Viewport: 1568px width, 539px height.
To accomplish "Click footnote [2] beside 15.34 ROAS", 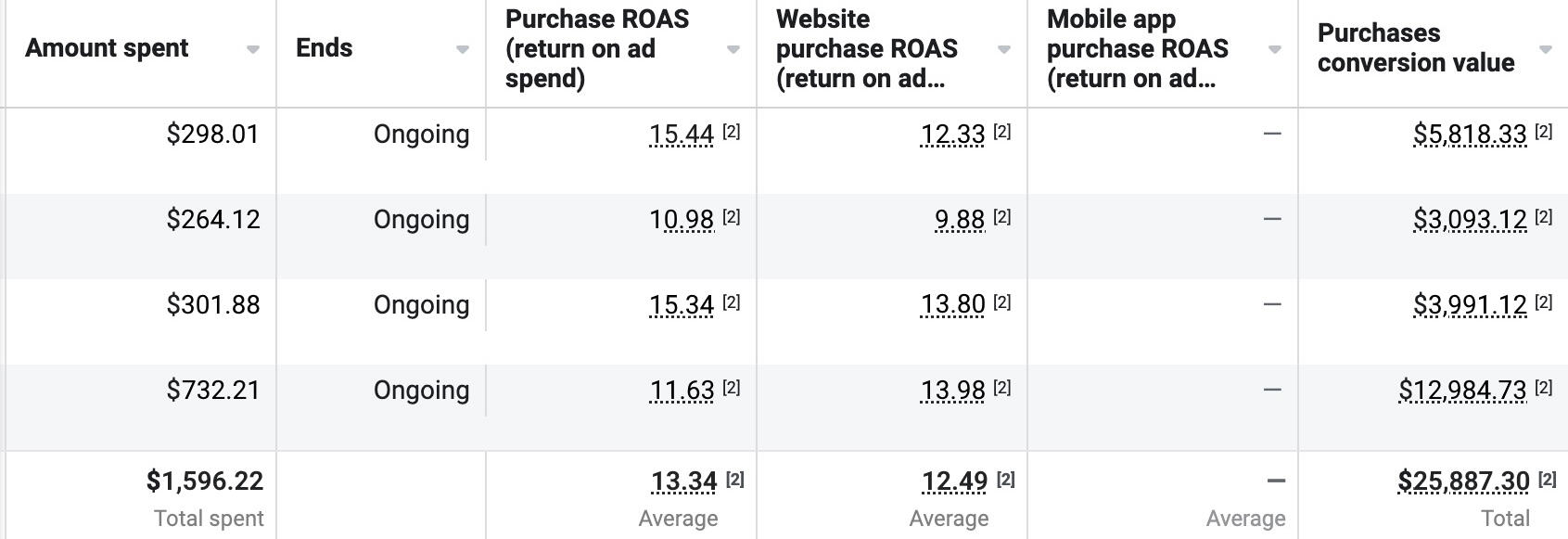I will coord(732,302).
